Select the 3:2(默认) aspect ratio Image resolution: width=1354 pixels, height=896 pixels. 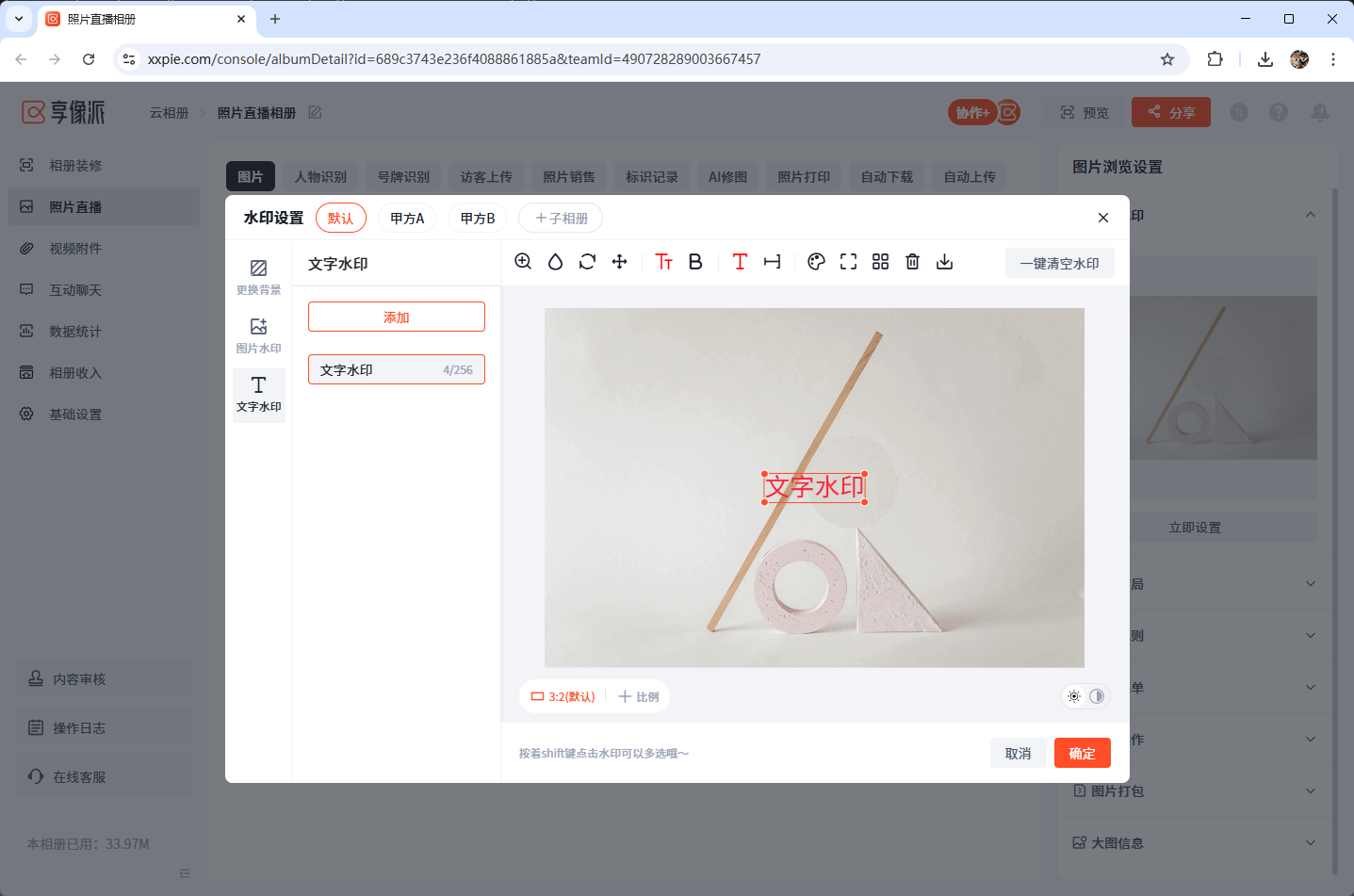563,696
